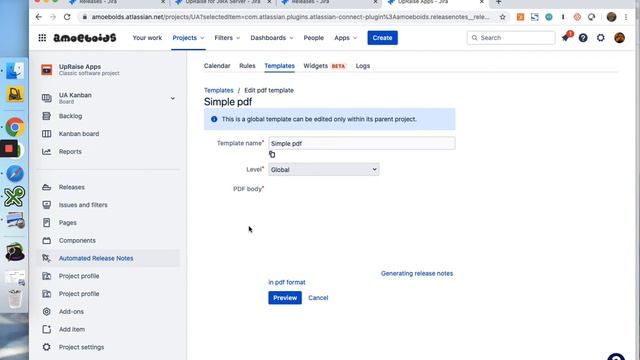The width and height of the screenshot is (640, 360).
Task: Select the Templates tab
Action: (279, 66)
